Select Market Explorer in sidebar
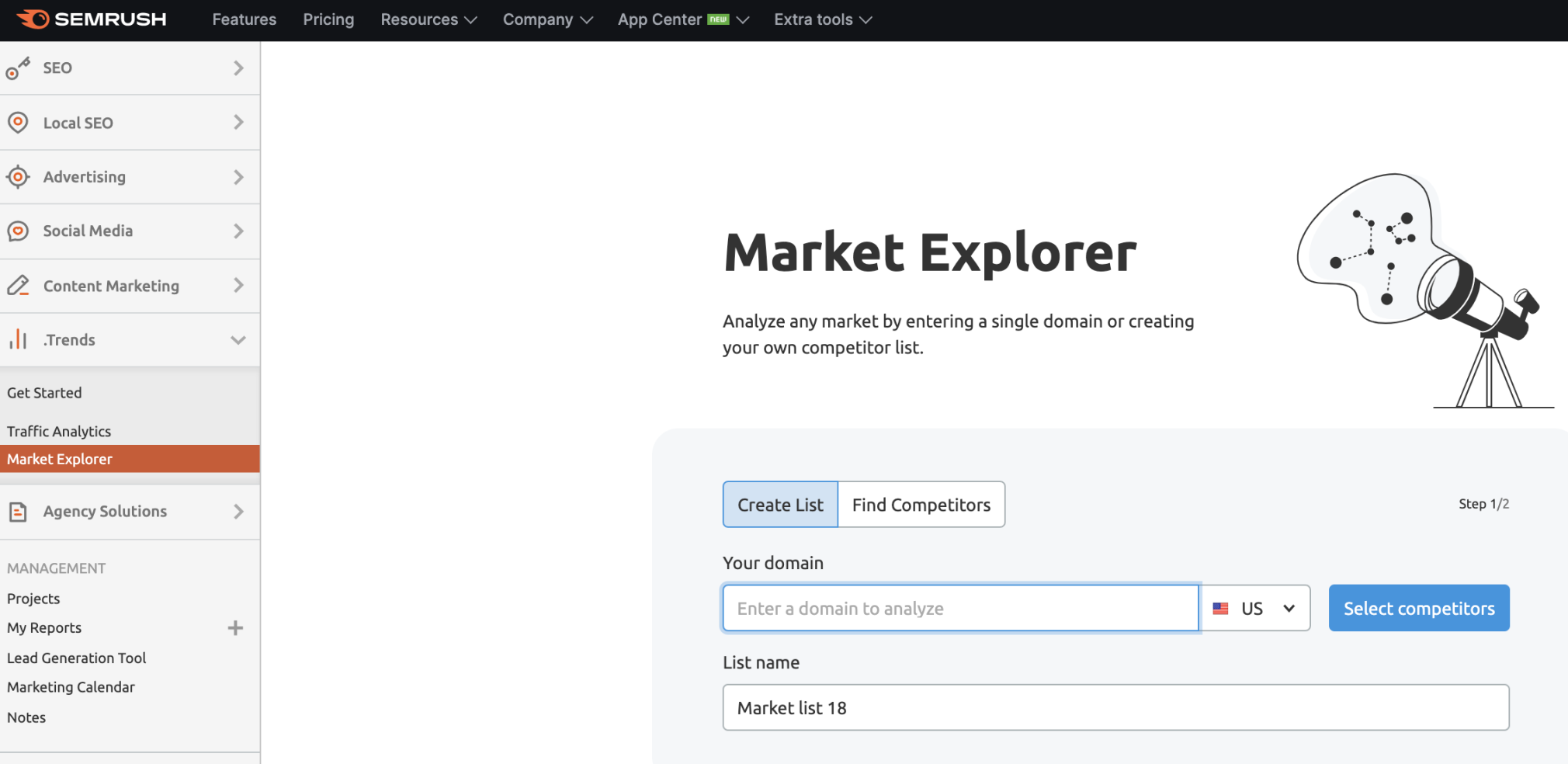The image size is (1568, 764). 130,459
